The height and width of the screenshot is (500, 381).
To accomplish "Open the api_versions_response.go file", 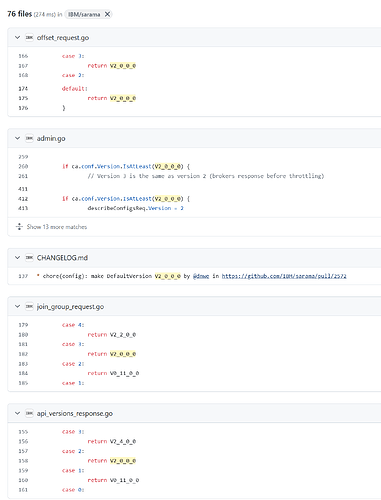I will 75,414.
